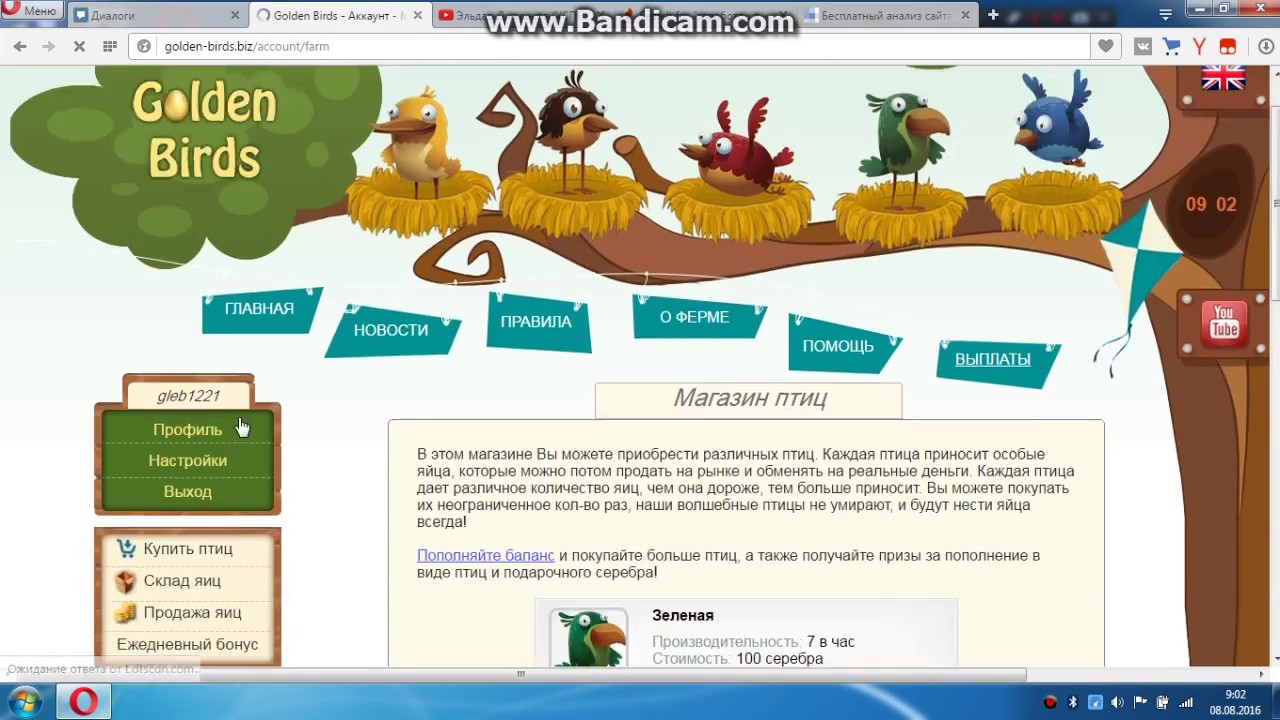The width and height of the screenshot is (1280, 720).
Task: Open the Профиль link
Action: pyautogui.click(x=188, y=429)
